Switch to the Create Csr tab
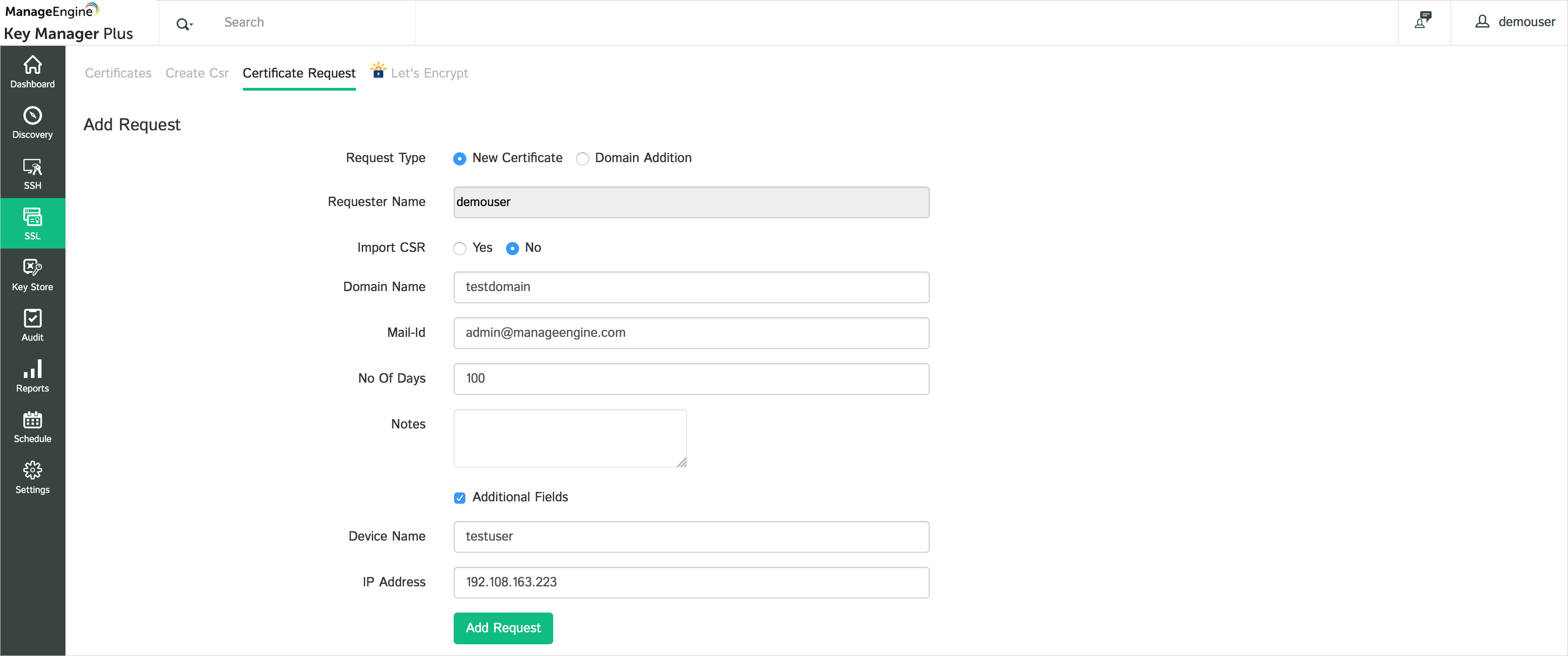The height and width of the screenshot is (656, 1568). tap(197, 73)
